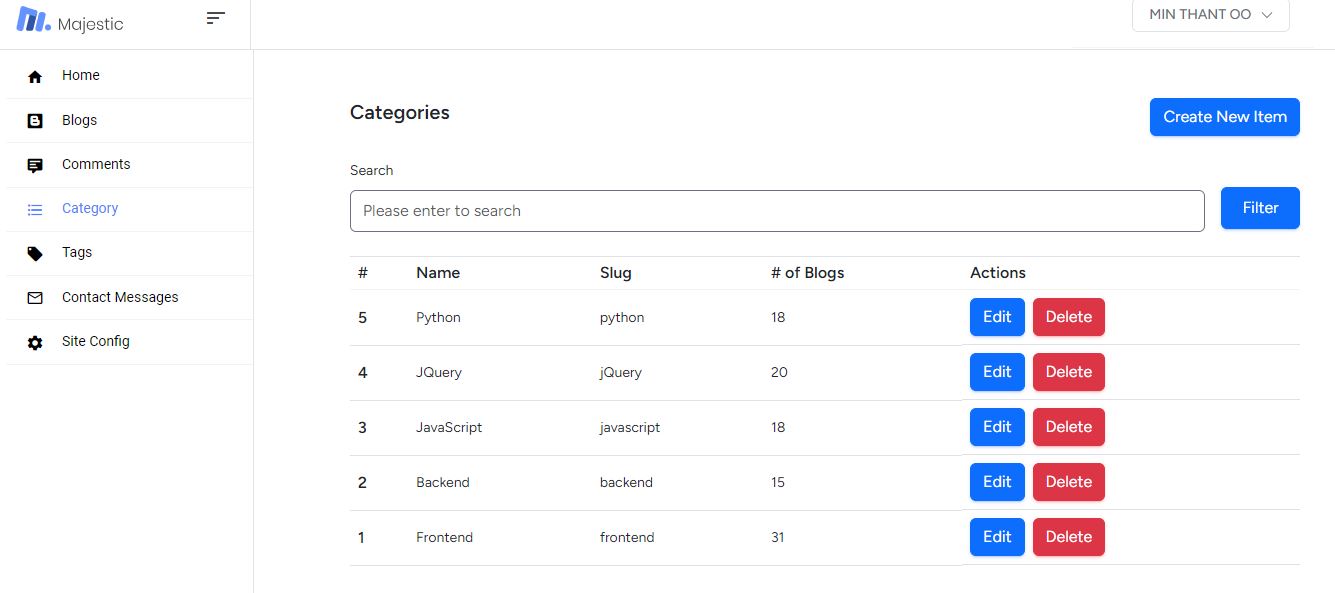Image resolution: width=1335 pixels, height=593 pixels.
Task: Open the MIN THANT OO user dropdown
Action: click(1210, 15)
